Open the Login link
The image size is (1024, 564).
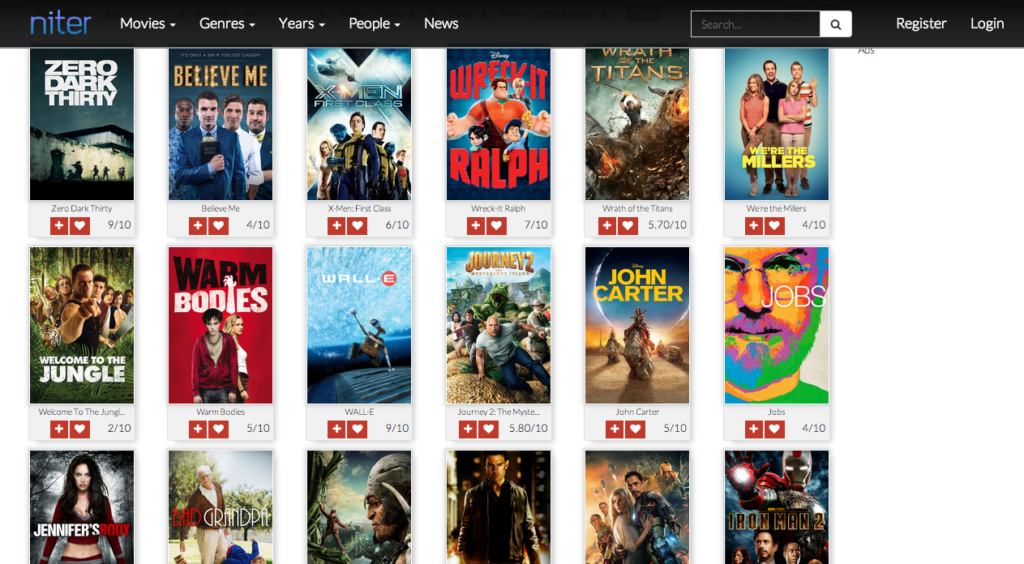(987, 24)
